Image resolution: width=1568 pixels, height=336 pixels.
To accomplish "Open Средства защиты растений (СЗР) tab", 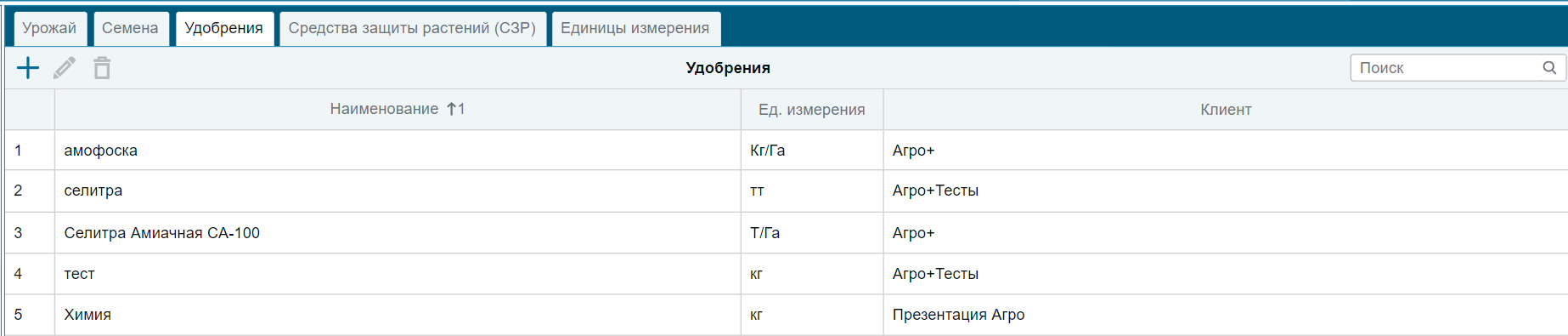I will pos(412,28).
